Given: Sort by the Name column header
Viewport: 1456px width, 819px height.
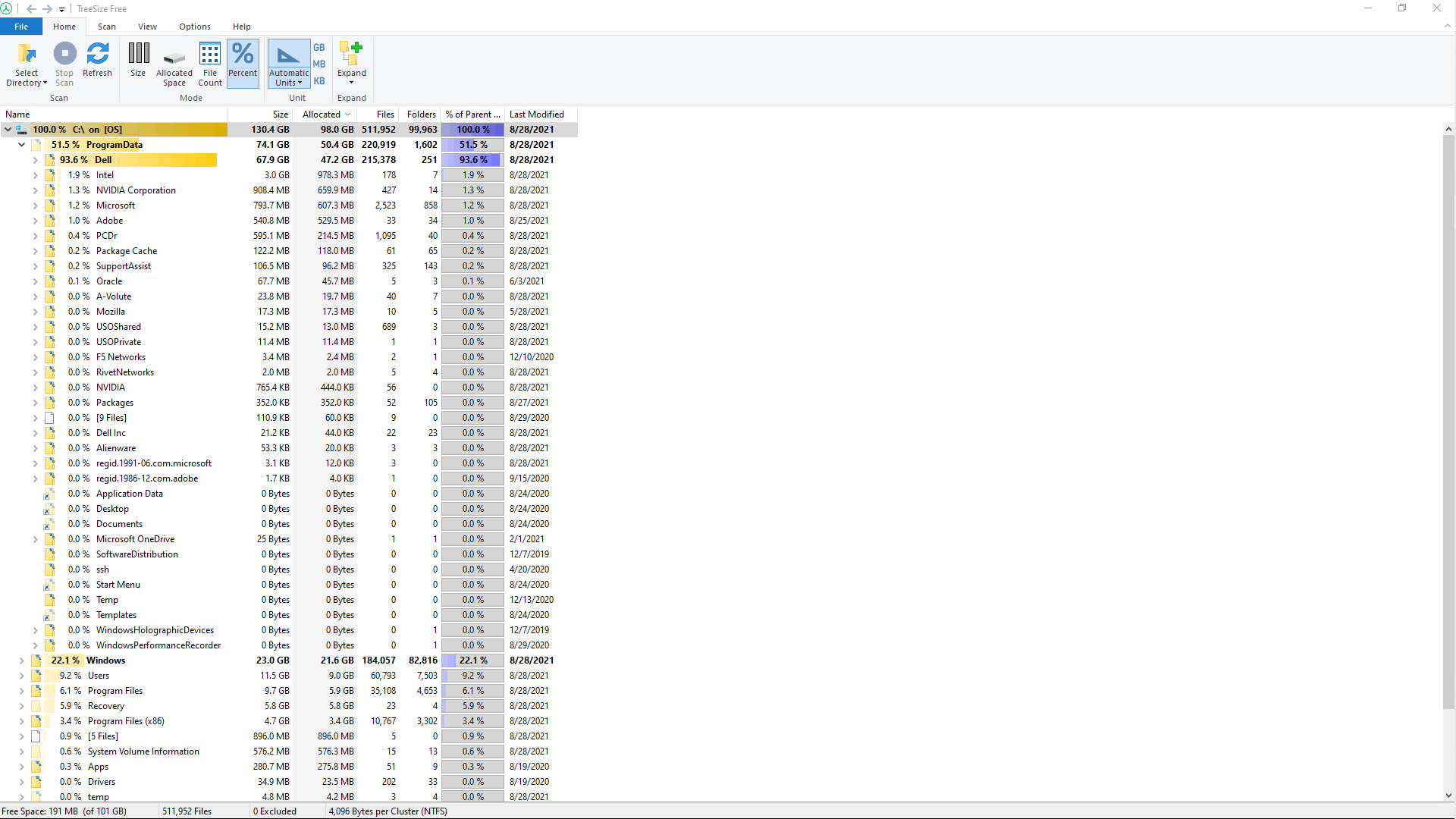Looking at the screenshot, I should (114, 115).
